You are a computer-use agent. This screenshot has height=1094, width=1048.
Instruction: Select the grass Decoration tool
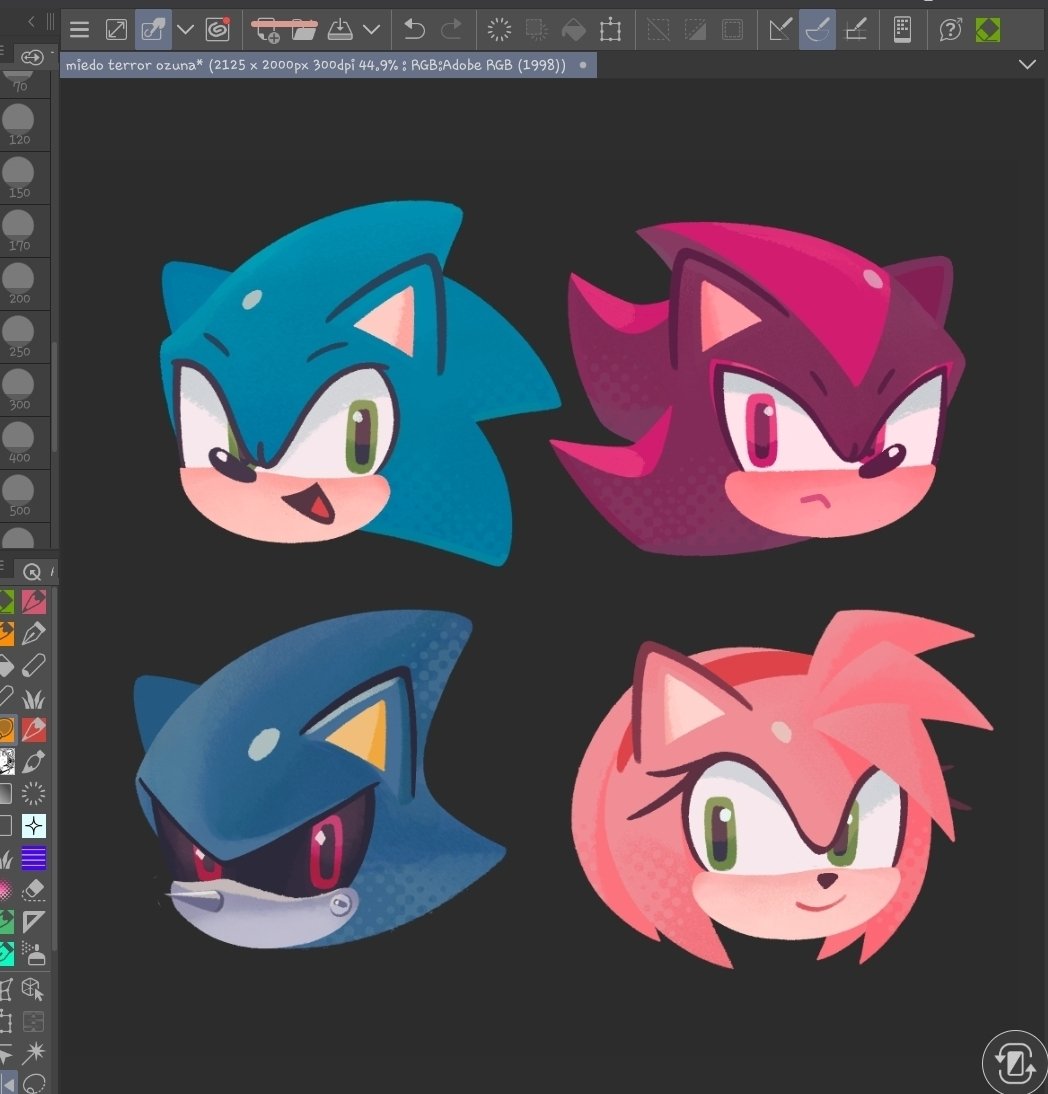(33, 698)
